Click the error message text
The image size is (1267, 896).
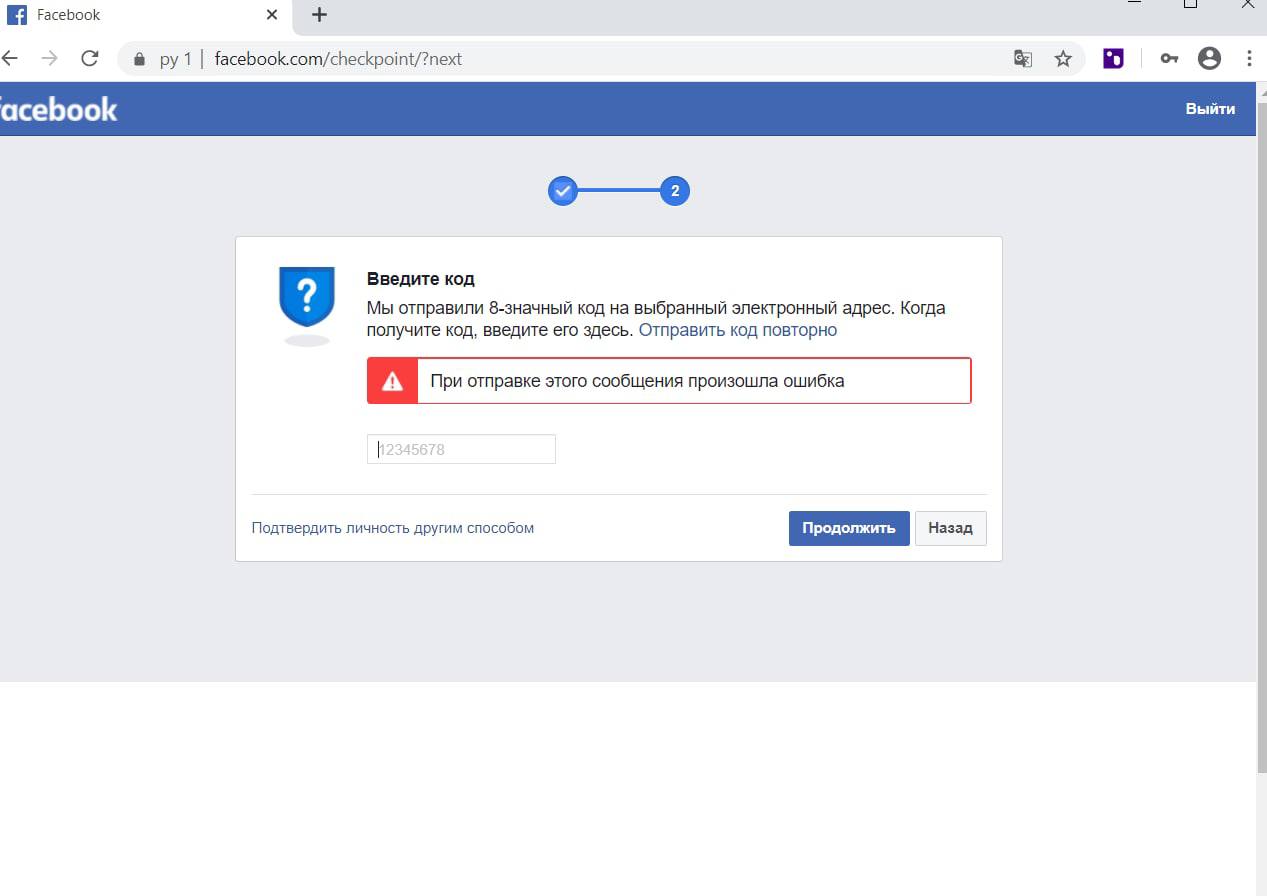click(x=637, y=381)
